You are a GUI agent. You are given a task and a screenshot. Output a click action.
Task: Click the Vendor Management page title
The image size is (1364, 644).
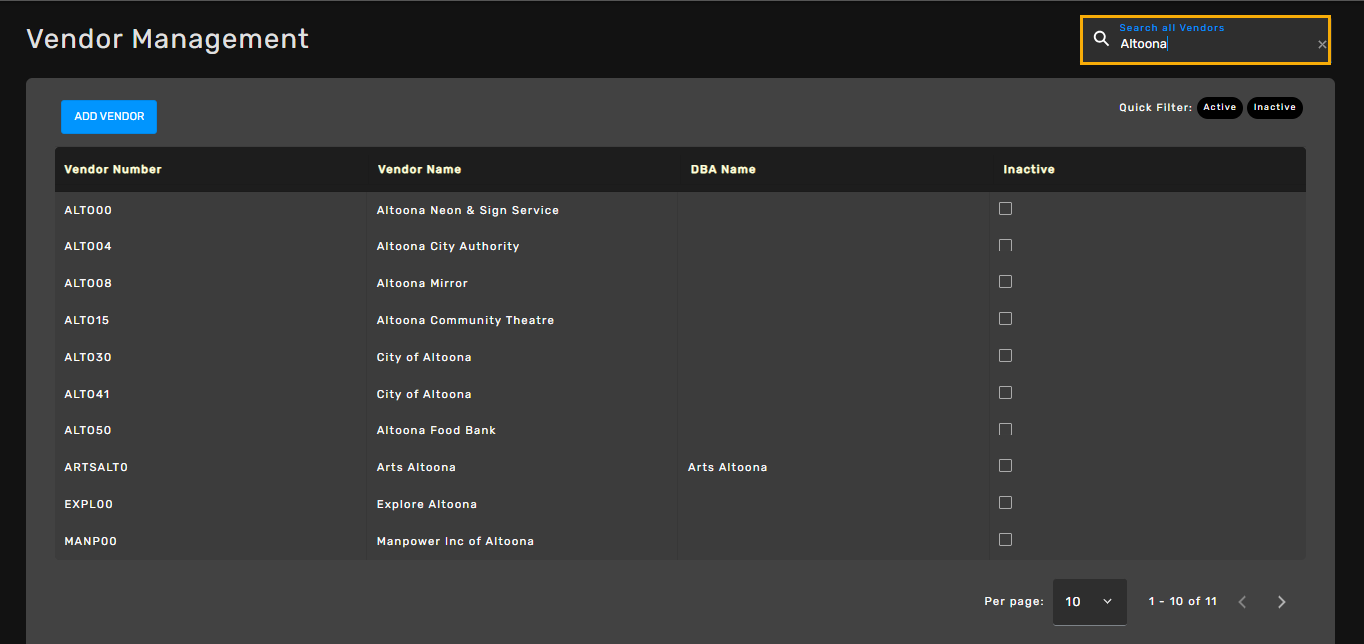(x=168, y=39)
